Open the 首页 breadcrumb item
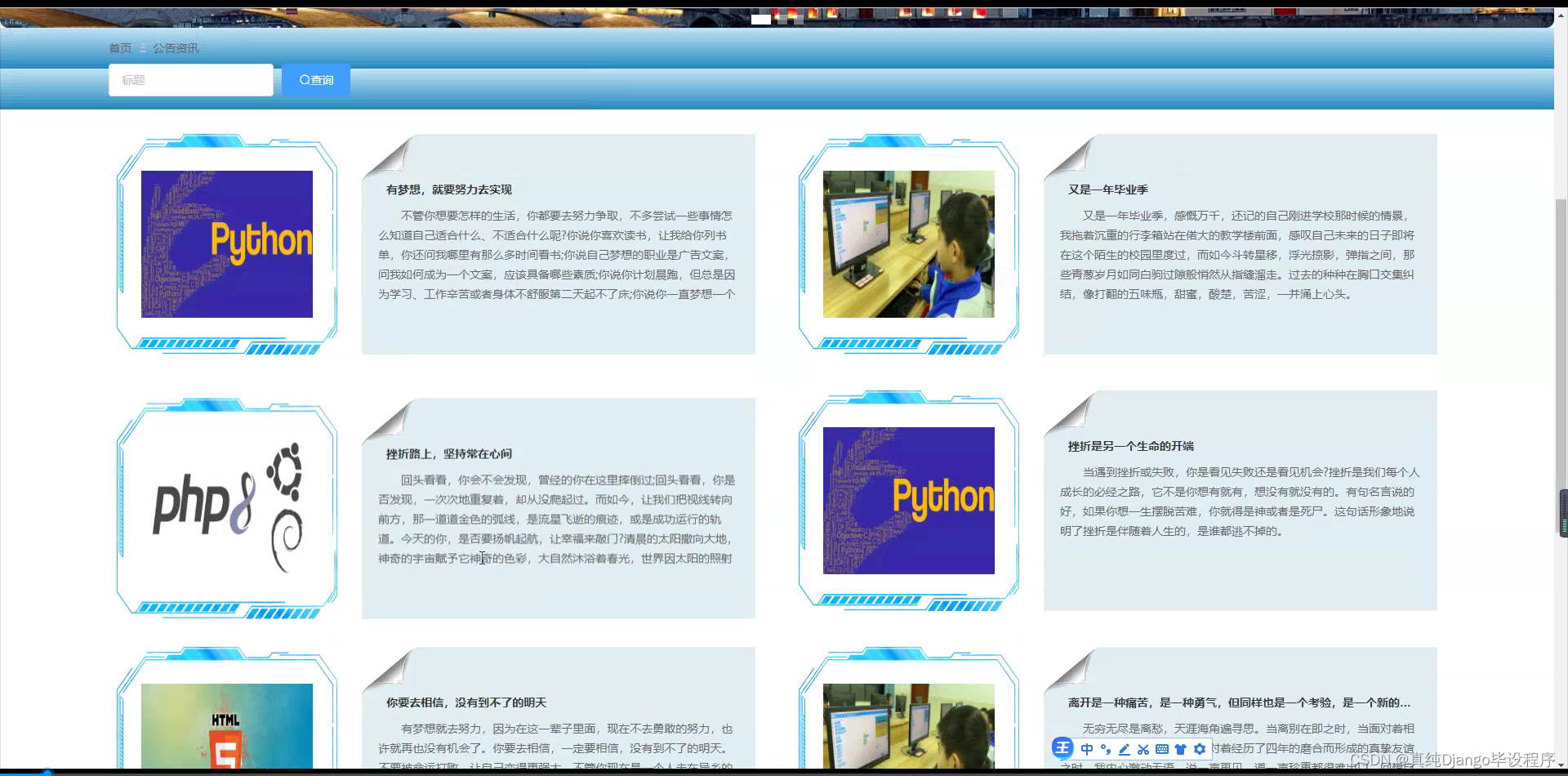This screenshot has height=776, width=1568. click(x=119, y=47)
